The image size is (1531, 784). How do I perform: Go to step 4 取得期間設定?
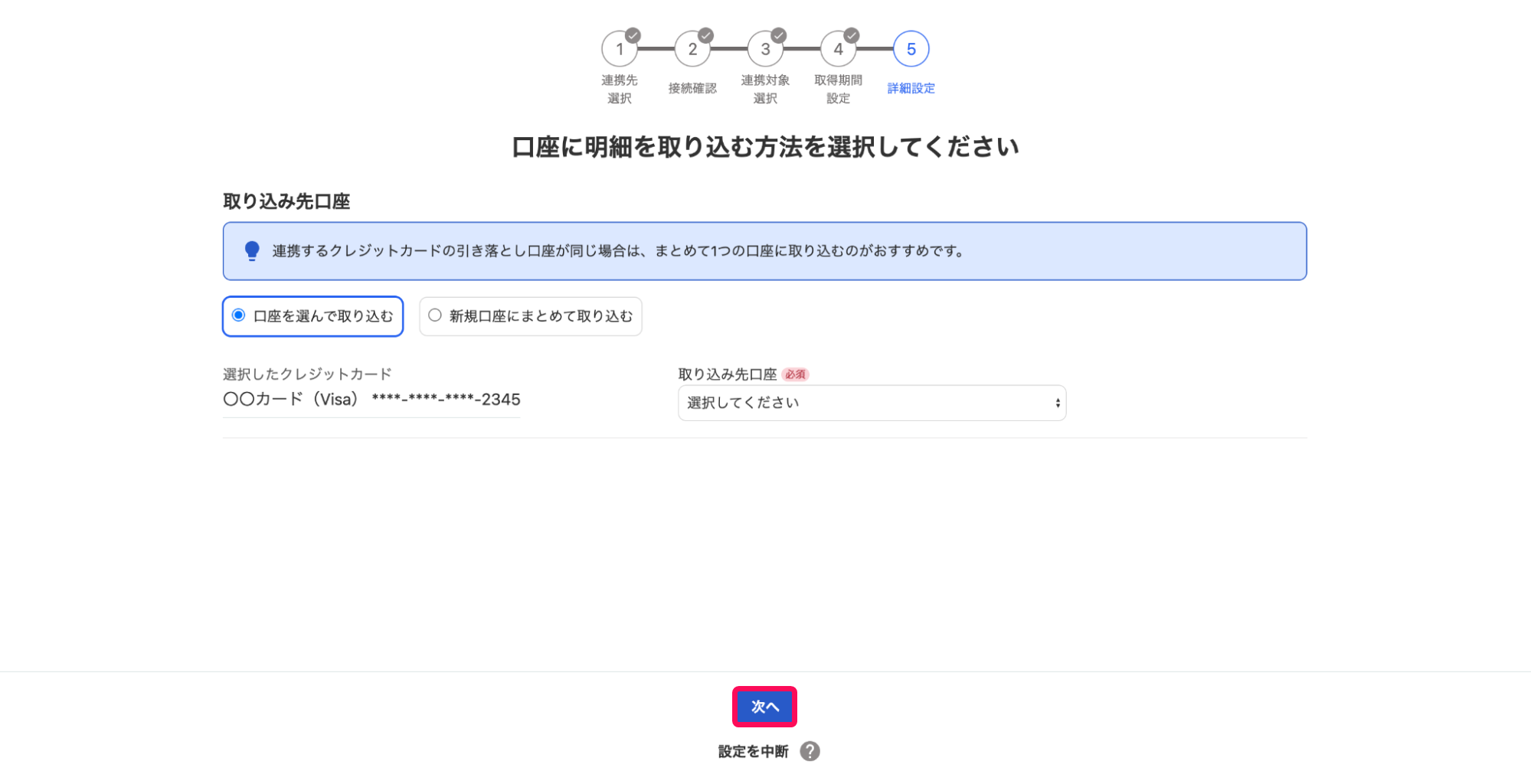click(x=838, y=49)
